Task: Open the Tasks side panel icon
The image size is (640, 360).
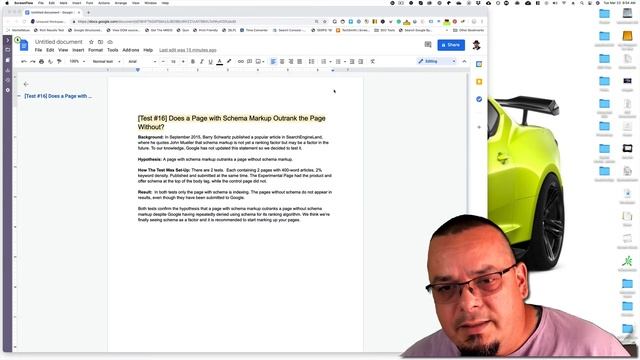Action: [x=479, y=99]
